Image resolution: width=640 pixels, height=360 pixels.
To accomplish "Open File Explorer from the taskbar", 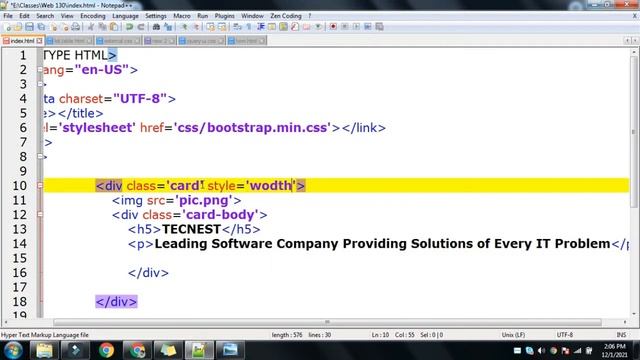I will [x=44, y=350].
